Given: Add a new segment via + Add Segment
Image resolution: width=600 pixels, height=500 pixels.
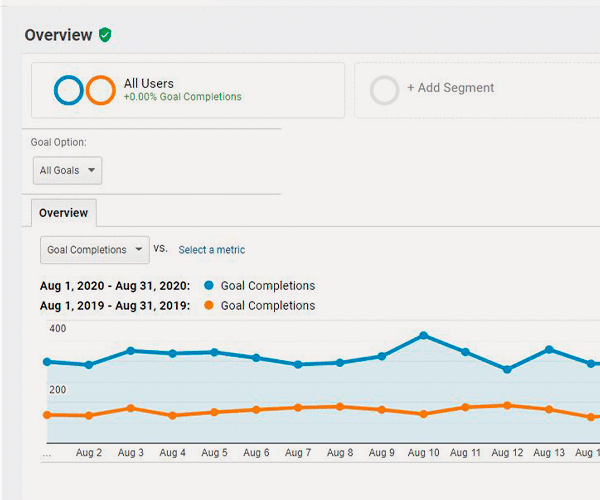Looking at the screenshot, I should pos(450,88).
